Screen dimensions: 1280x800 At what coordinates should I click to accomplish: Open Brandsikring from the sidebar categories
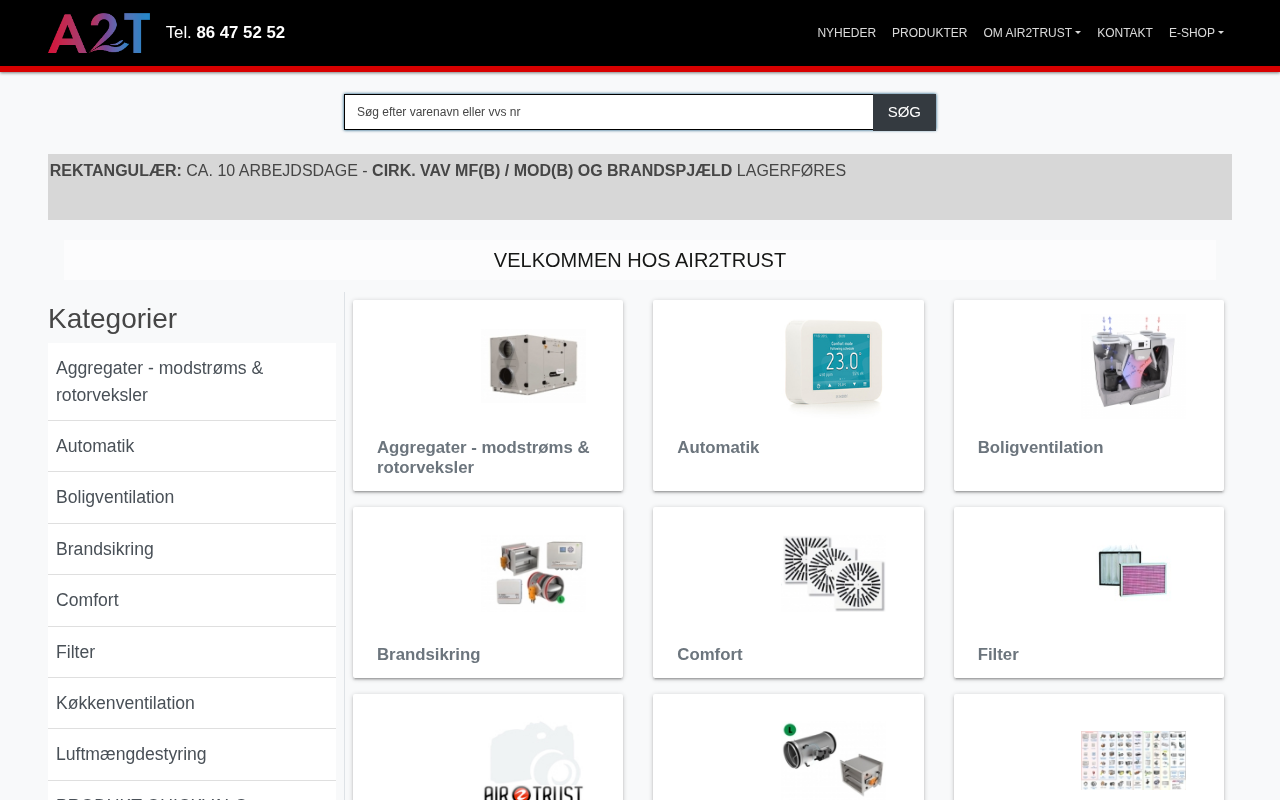[192, 549]
